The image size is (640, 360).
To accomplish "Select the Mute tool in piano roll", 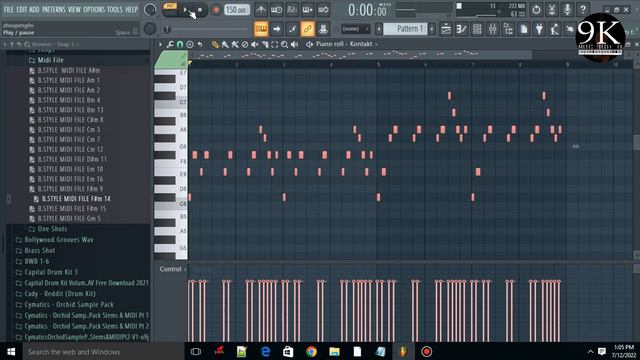I will pyautogui.click(x=255, y=44).
